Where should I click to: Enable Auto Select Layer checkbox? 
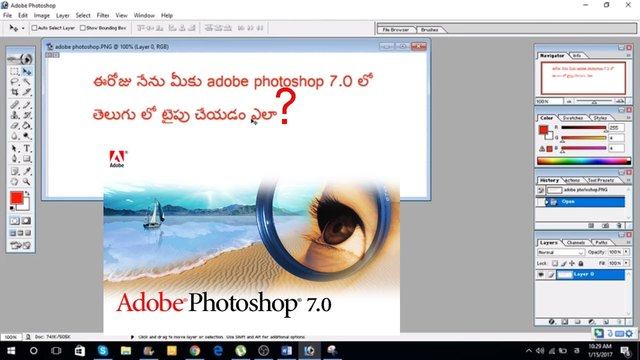click(34, 28)
